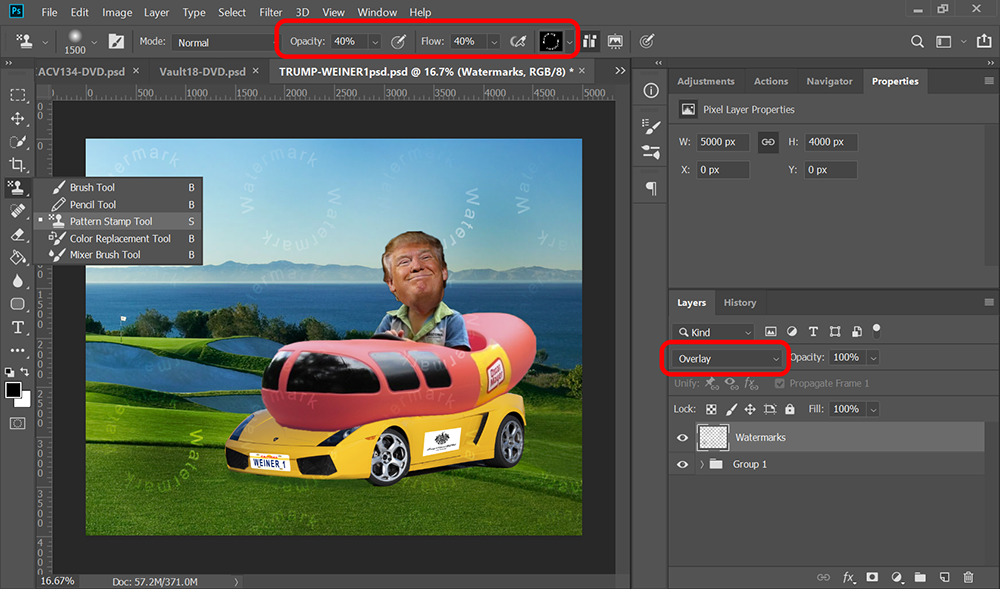
Task: Open the Kind filter dropdown
Action: pos(714,331)
